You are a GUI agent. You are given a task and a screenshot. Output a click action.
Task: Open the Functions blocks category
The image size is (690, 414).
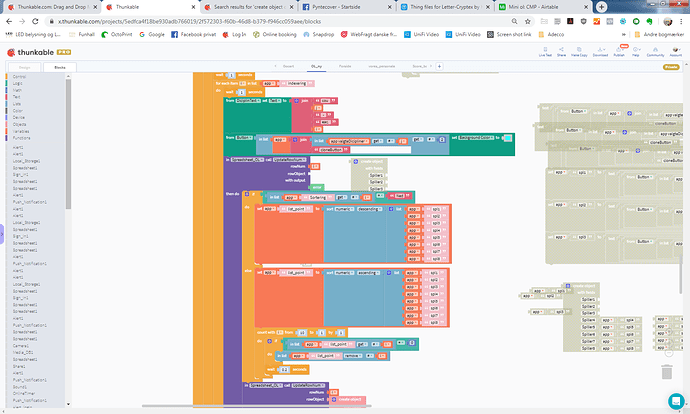coord(21,138)
